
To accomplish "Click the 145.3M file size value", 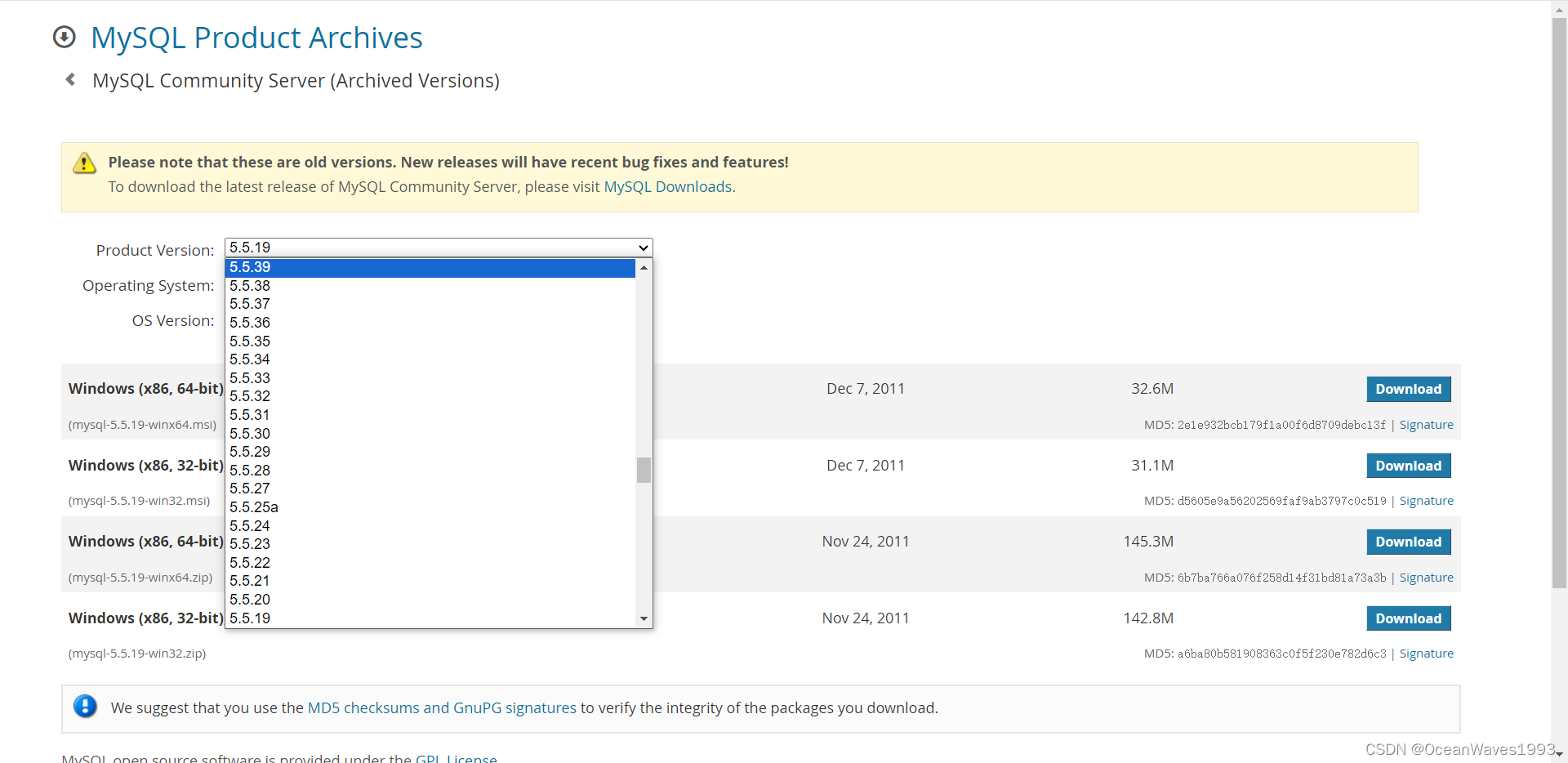I will click(x=1148, y=542).
